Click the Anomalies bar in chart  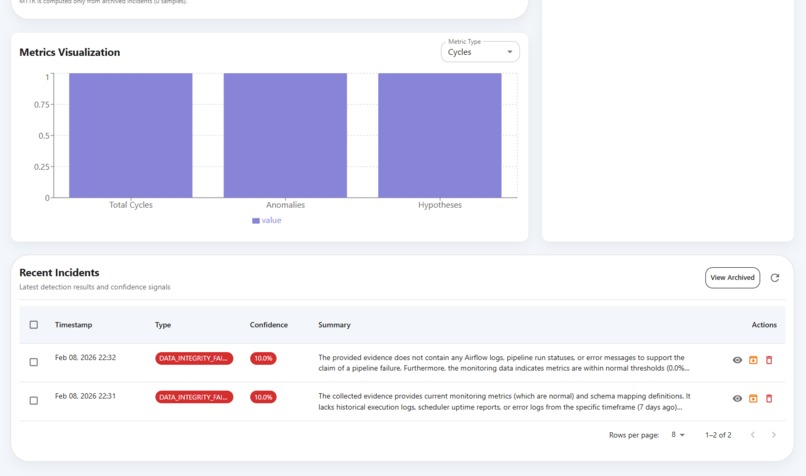point(285,135)
